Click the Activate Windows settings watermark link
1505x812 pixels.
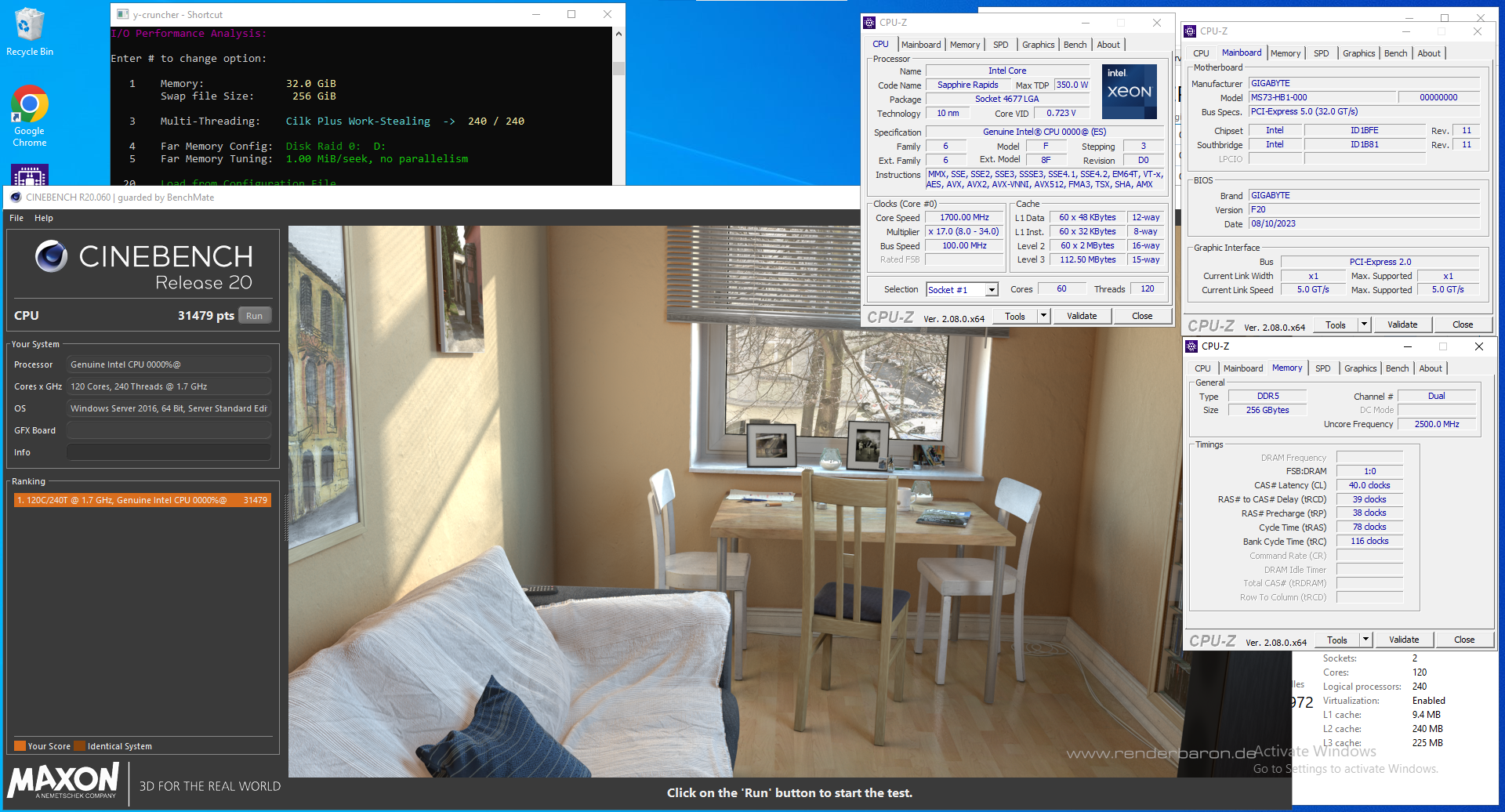1345,769
